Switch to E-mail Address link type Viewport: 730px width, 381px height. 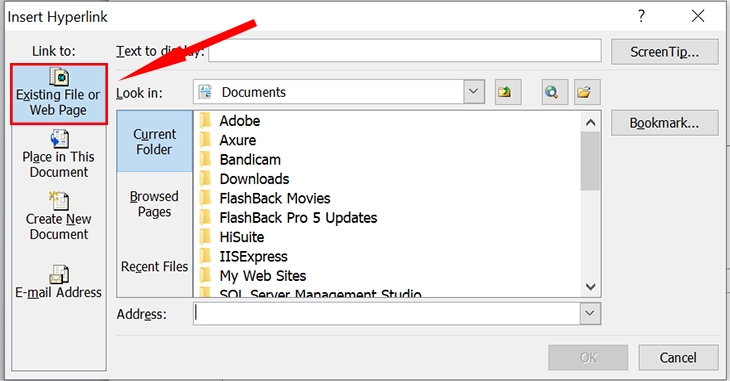(x=59, y=281)
